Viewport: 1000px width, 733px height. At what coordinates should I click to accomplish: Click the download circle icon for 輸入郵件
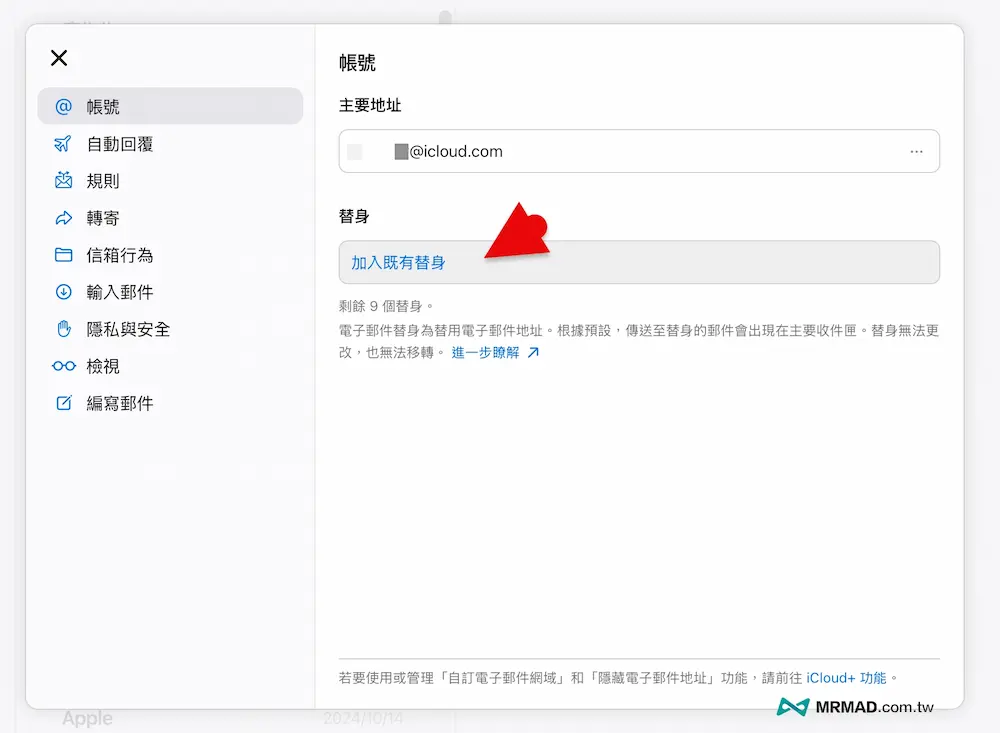(63, 292)
